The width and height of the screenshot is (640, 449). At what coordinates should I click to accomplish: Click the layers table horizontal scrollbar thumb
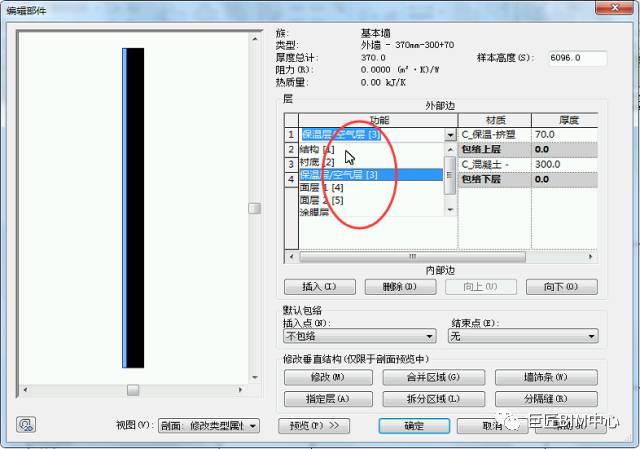click(x=413, y=257)
